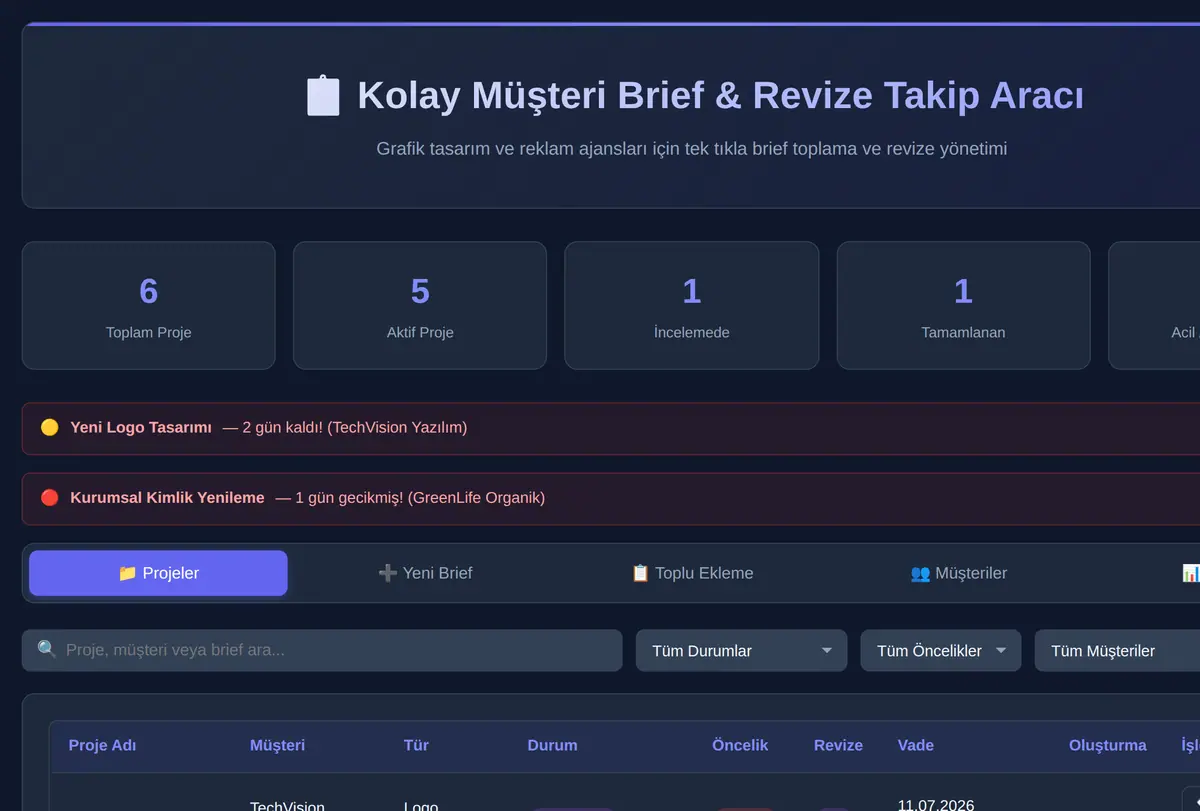Click the page title Kolay Müşteri Brief heading
Image resolution: width=1200 pixels, height=811 pixels.
pos(720,96)
